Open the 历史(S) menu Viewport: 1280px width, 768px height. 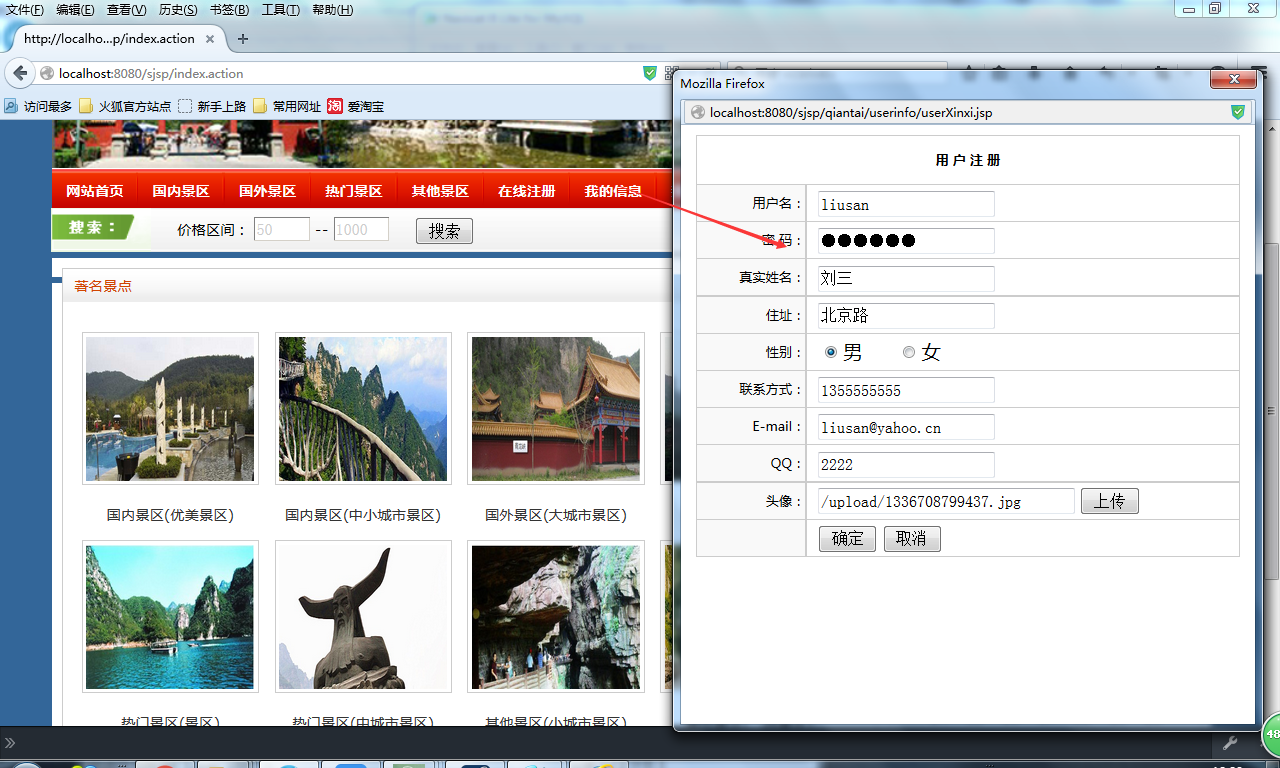(178, 10)
